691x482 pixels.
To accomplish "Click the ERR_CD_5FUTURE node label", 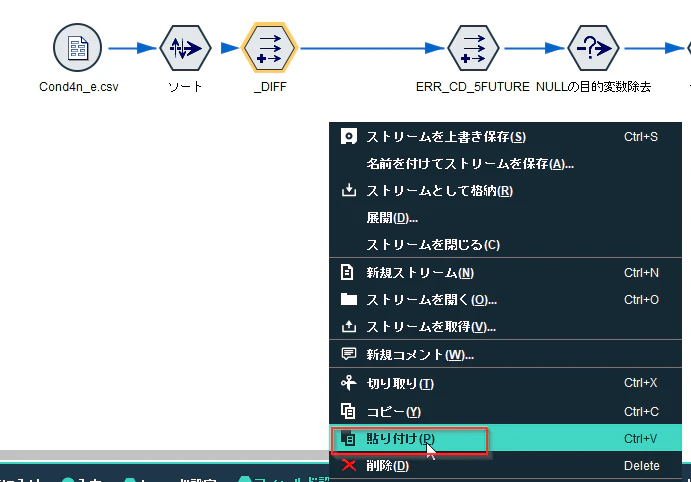I will [472, 87].
